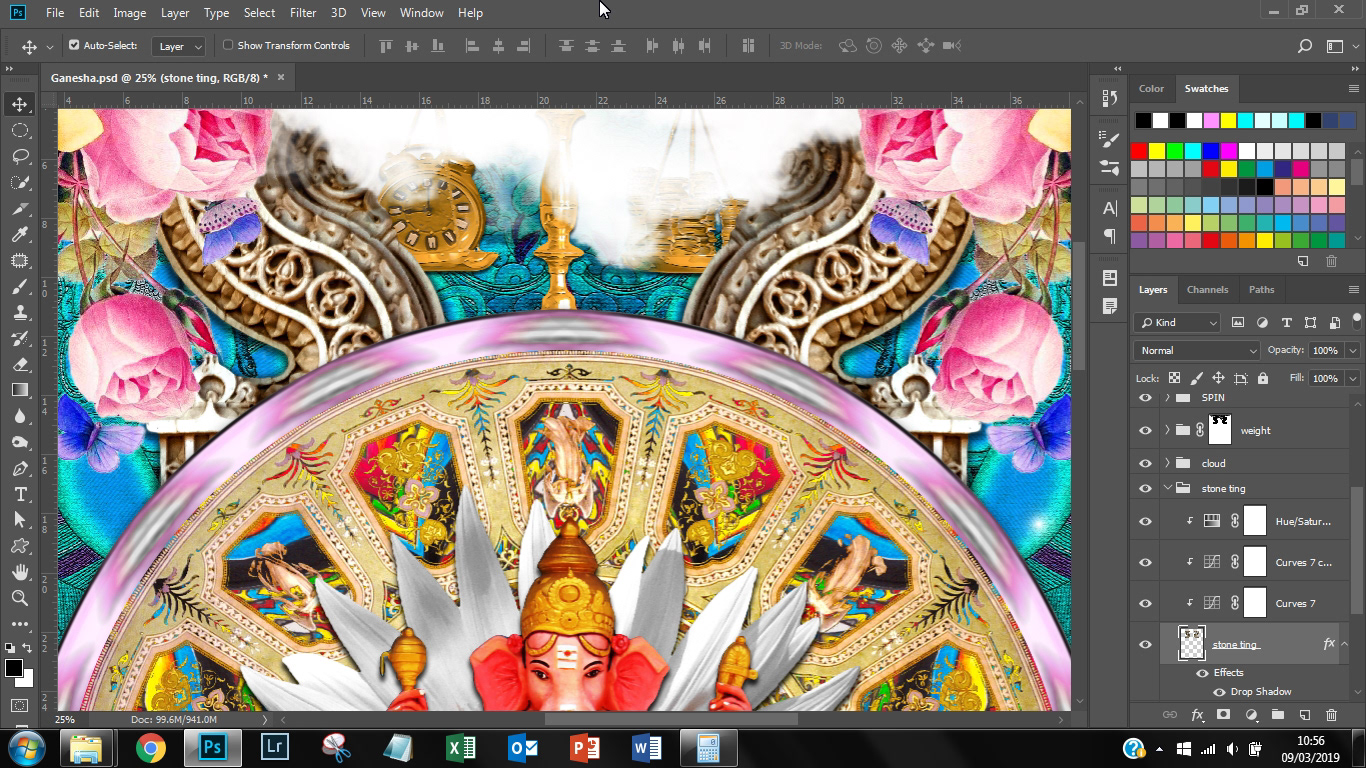This screenshot has width=1366, height=768.
Task: Collapse the stone ting group
Action: 1167,488
